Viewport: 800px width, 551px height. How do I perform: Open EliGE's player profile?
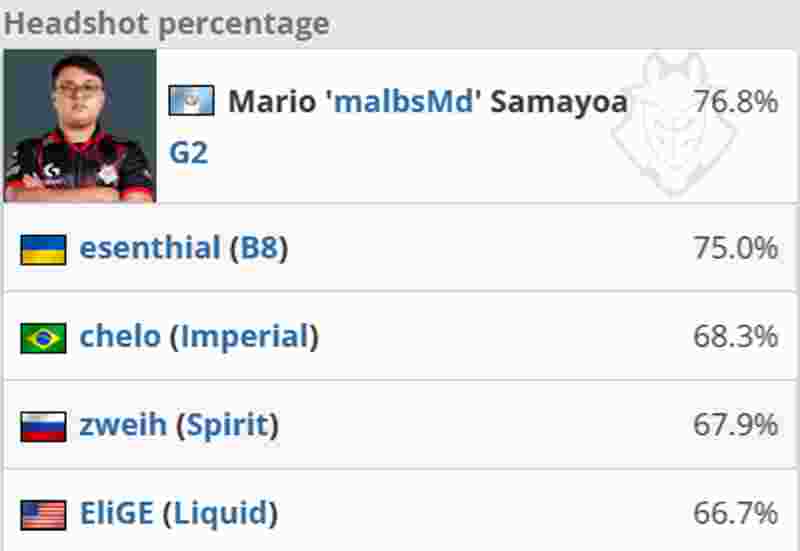click(117, 514)
